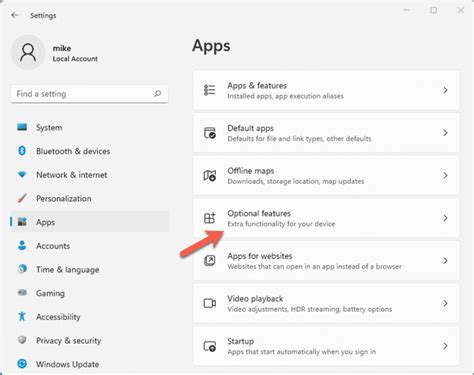
Task: Open Apps & features title
Action: pos(257,85)
